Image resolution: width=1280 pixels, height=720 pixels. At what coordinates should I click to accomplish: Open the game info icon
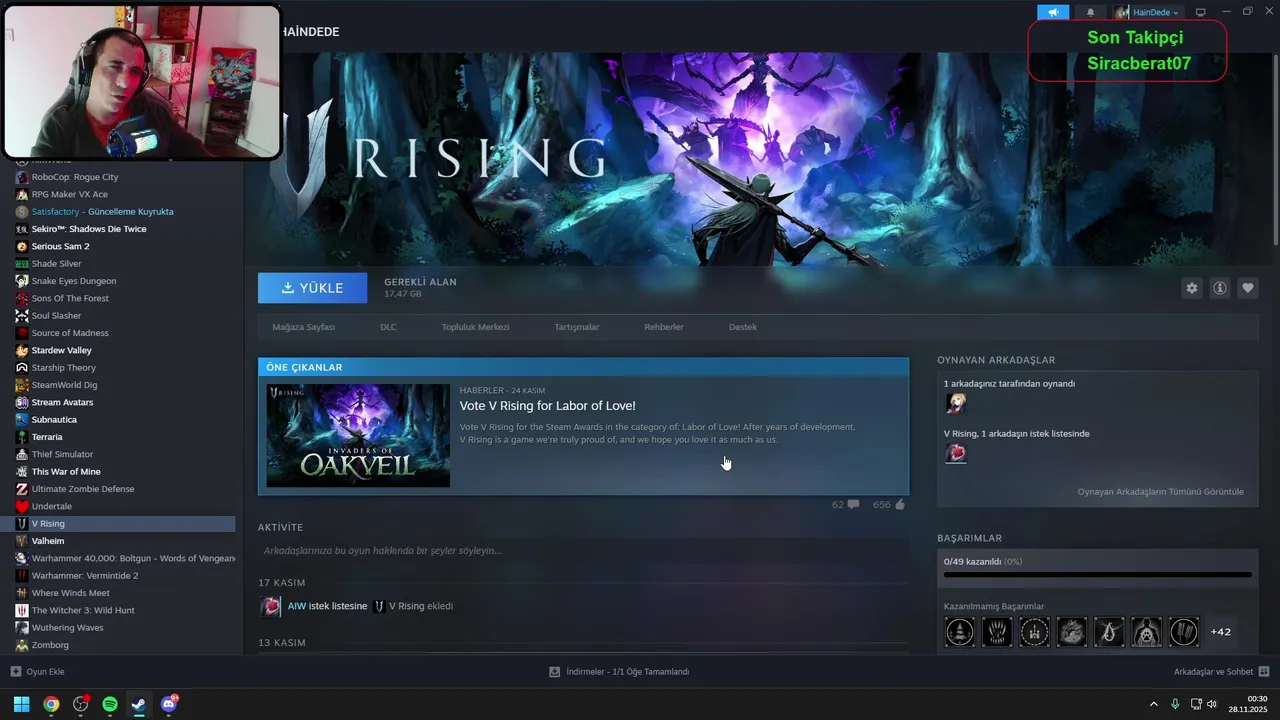pos(1220,288)
